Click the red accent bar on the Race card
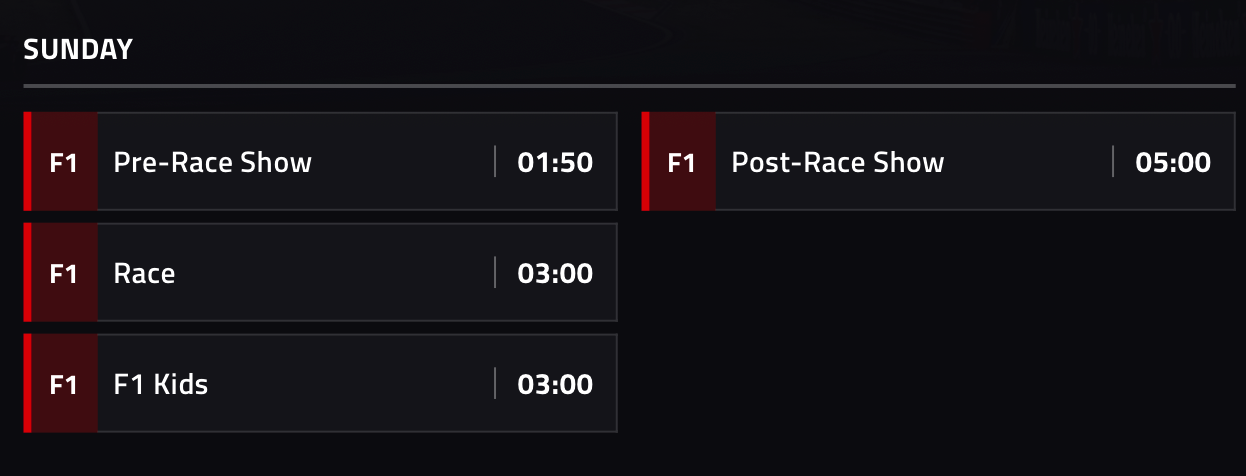The height and width of the screenshot is (476, 1246). tap(28, 273)
